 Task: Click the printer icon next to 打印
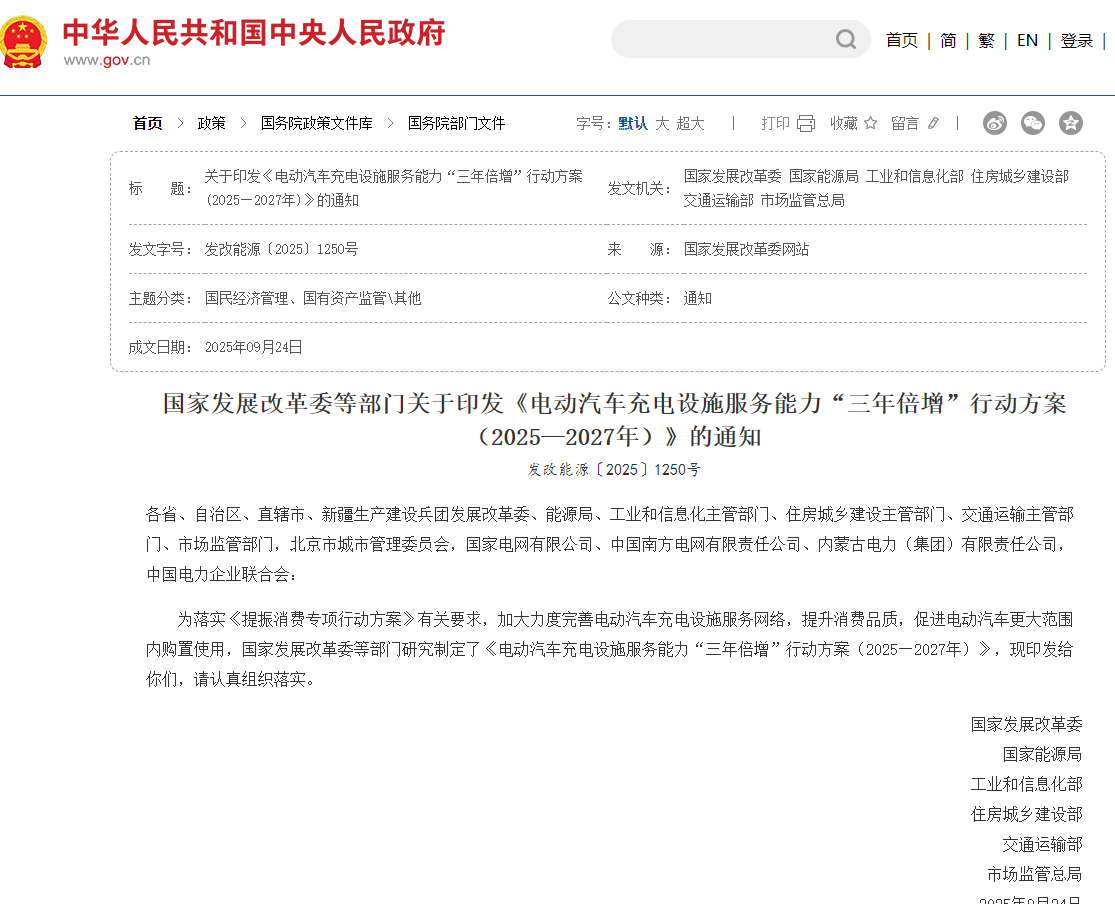pyautogui.click(x=806, y=124)
